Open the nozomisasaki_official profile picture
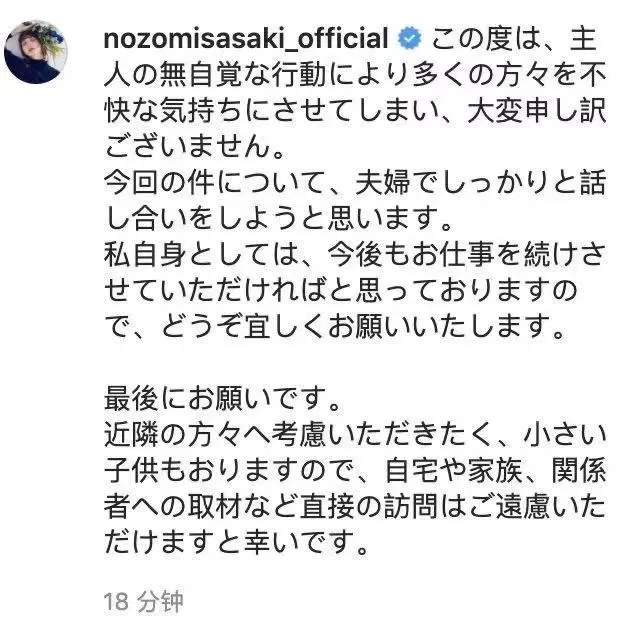632x640 pixels. 36,52
